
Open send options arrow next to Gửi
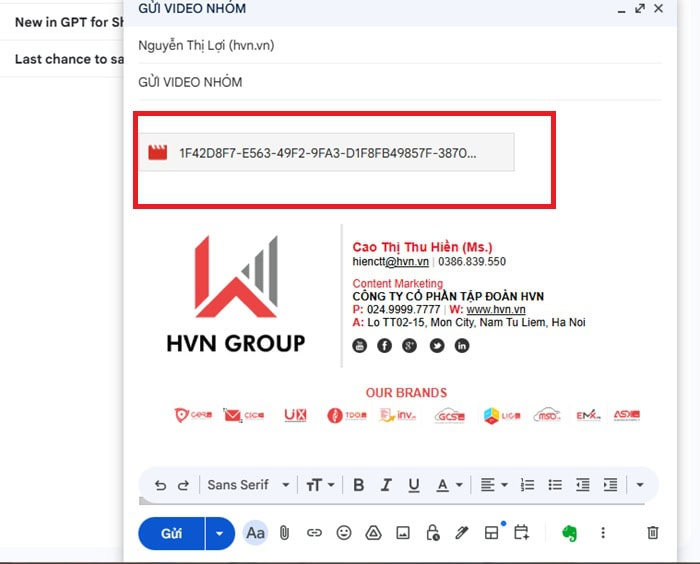tap(220, 533)
